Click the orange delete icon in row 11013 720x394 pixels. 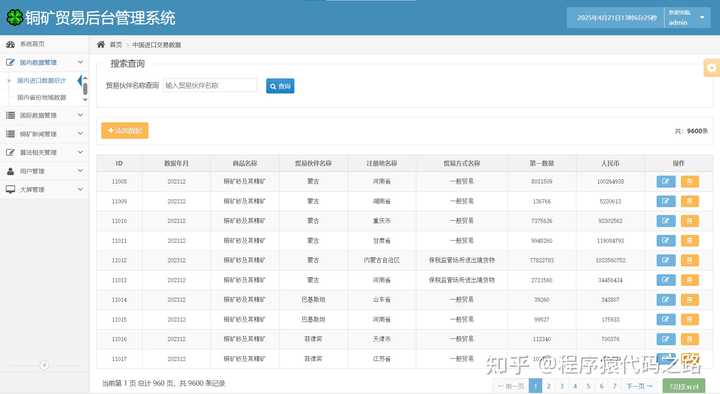690,280
